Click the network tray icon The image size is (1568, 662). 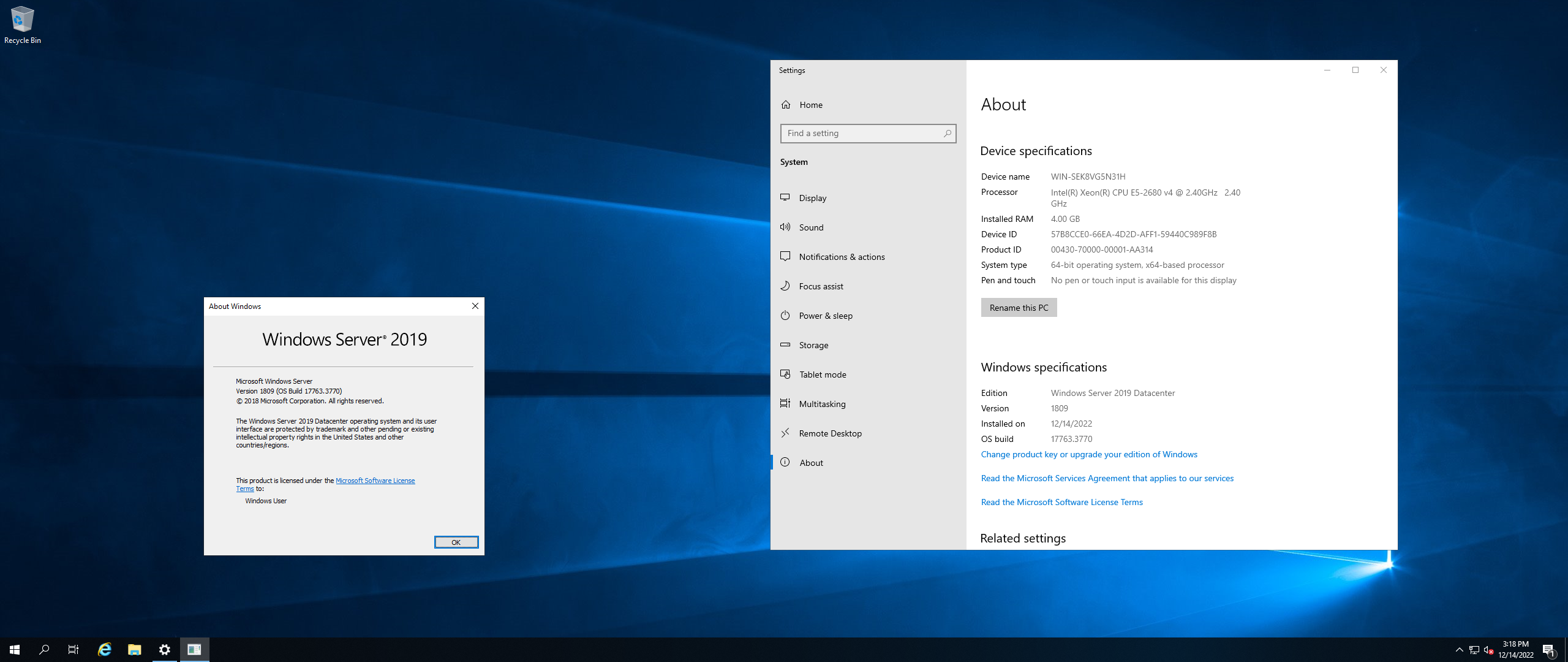(1474, 650)
